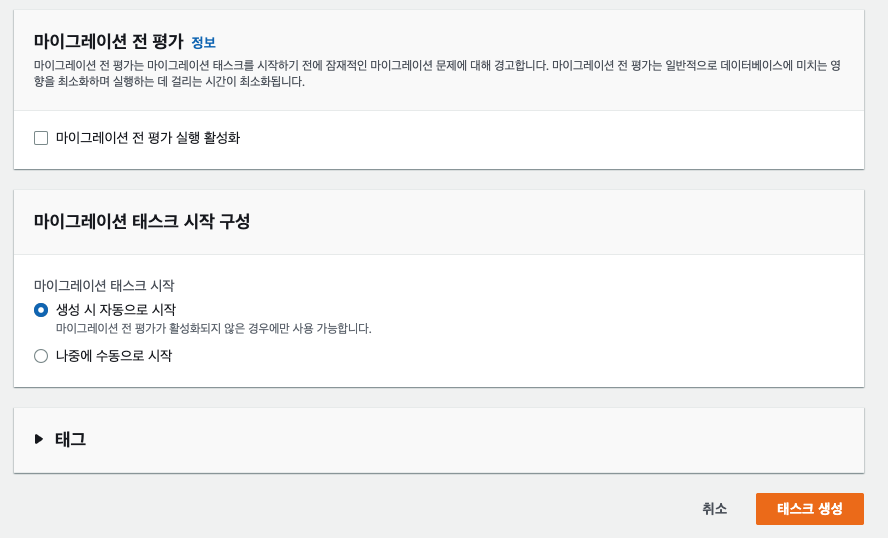888x538 pixels.
Task: Click empty area beside the assessment checkbox row
Action: (x=538, y=139)
